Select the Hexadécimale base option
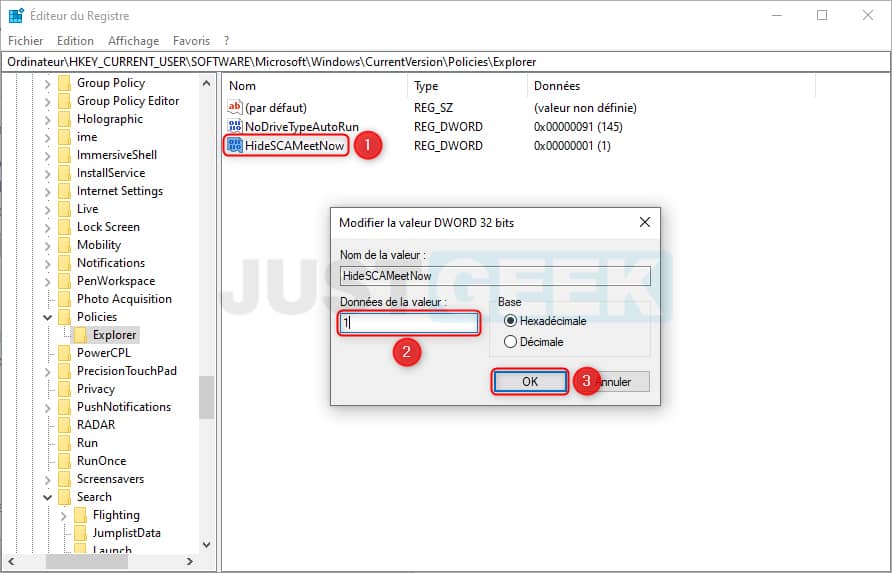The image size is (892, 573). click(x=545, y=321)
